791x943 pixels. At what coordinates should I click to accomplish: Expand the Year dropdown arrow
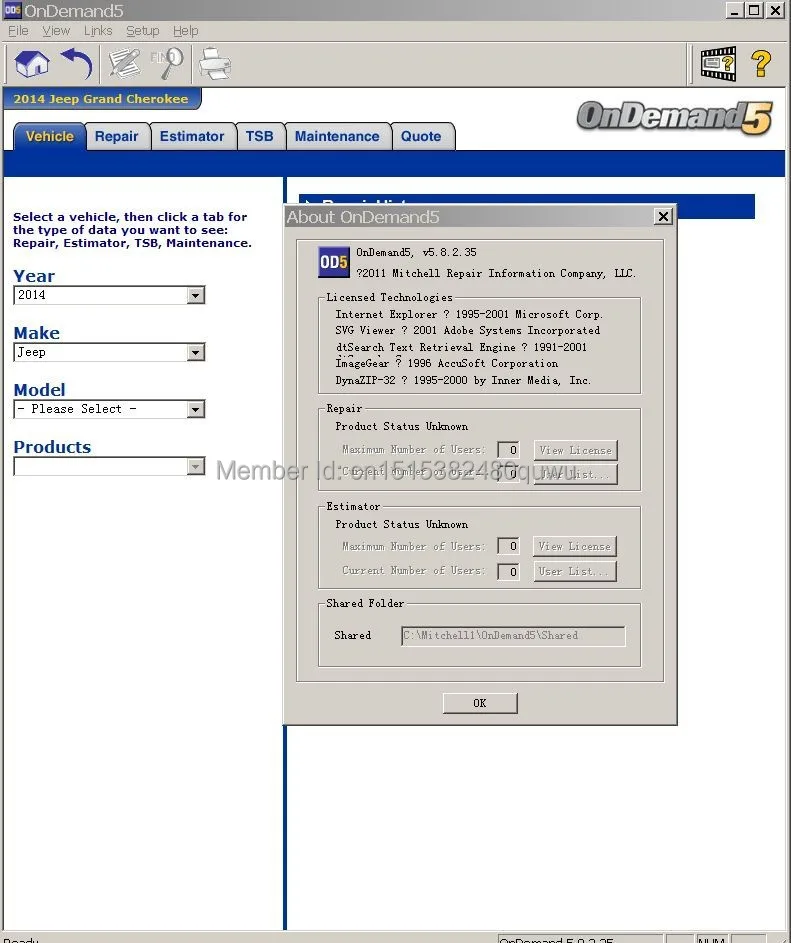[195, 295]
